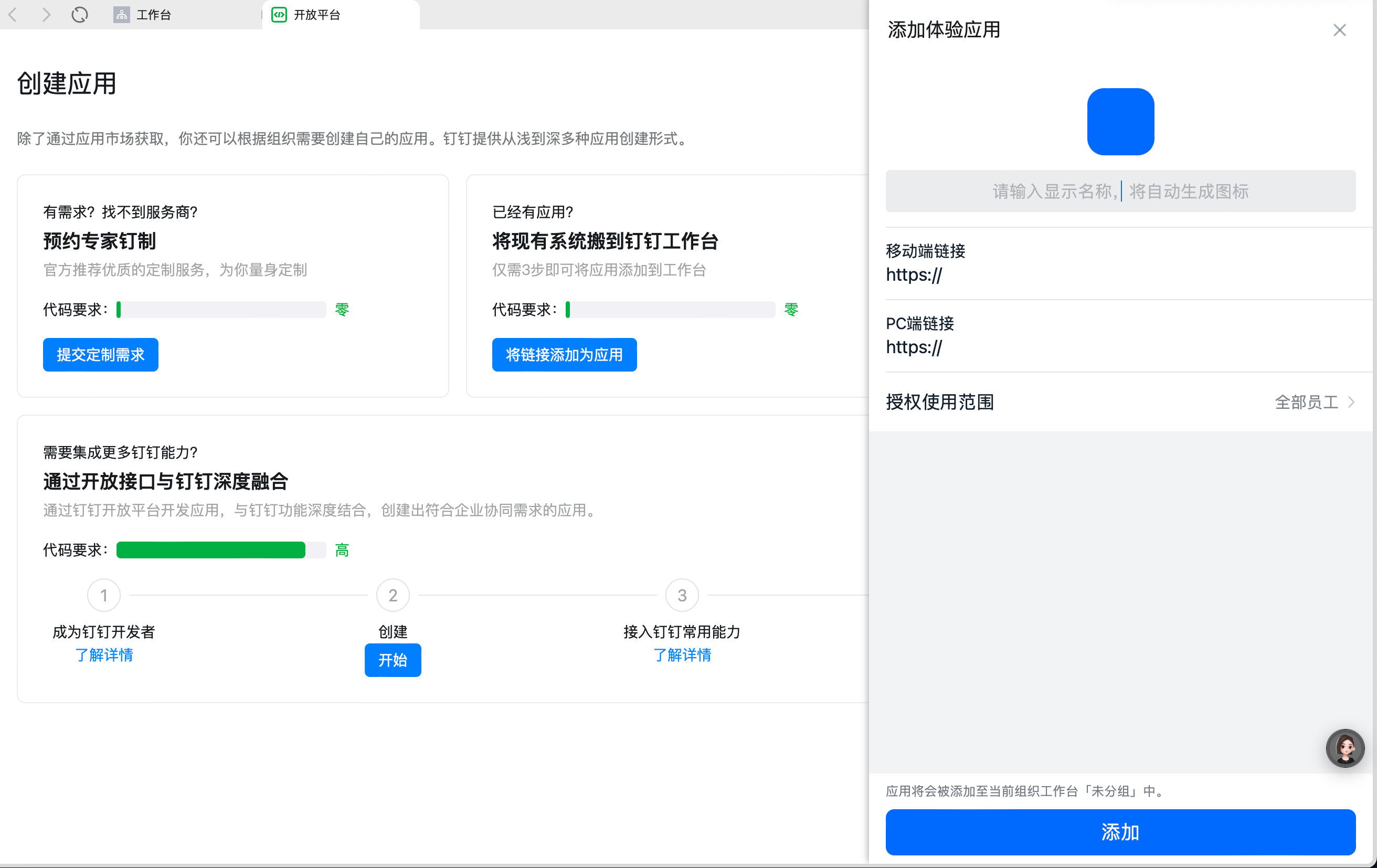Viewport: 1377px width, 868px height.
Task: Click the 成为钉钉开发者 step label
Action: coord(104,632)
